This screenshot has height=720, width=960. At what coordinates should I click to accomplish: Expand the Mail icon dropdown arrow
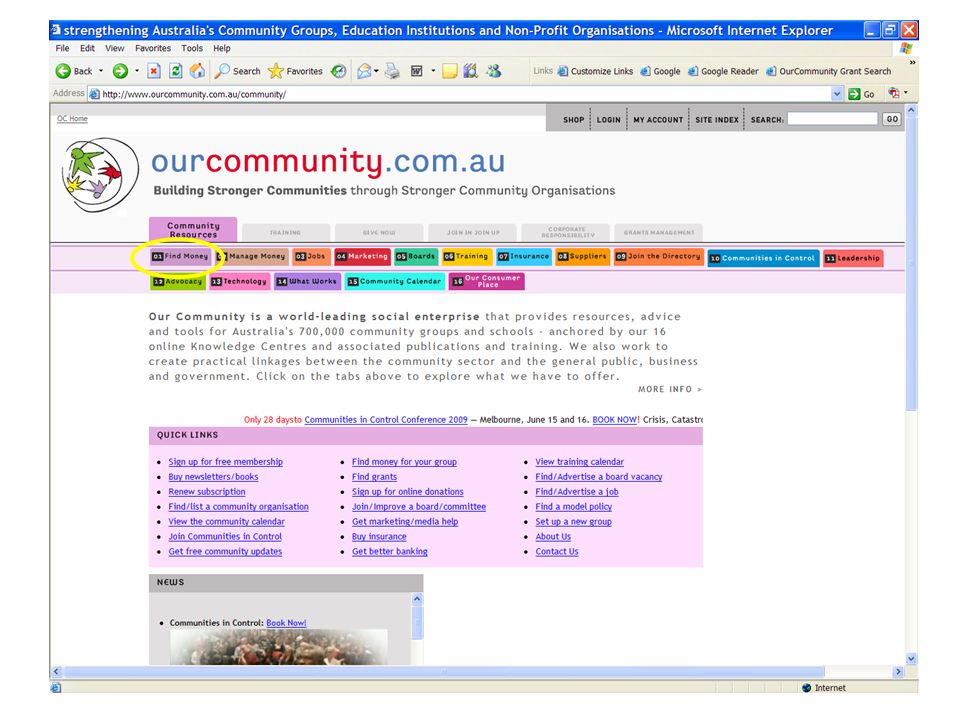tap(376, 71)
